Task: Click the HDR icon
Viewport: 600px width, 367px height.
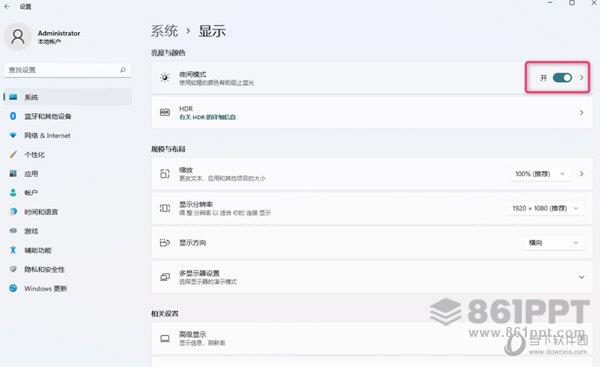Action: coord(165,113)
